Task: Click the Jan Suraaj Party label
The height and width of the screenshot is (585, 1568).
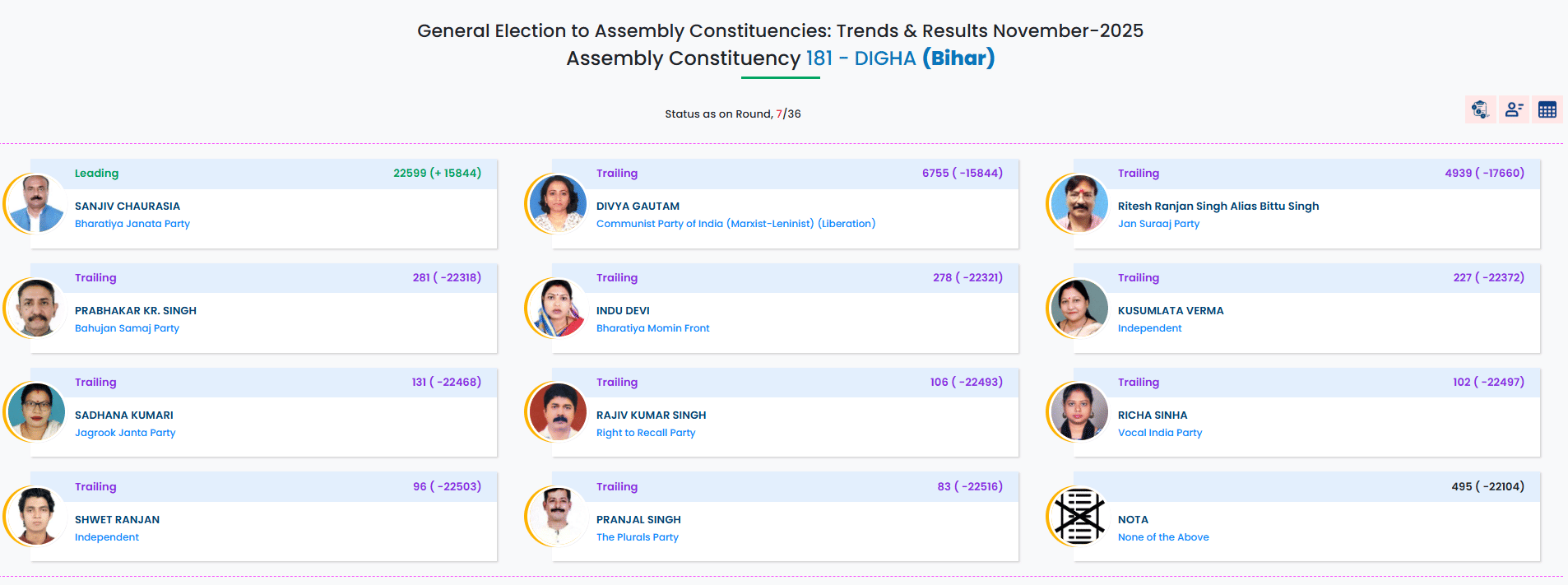Action: [x=1158, y=224]
